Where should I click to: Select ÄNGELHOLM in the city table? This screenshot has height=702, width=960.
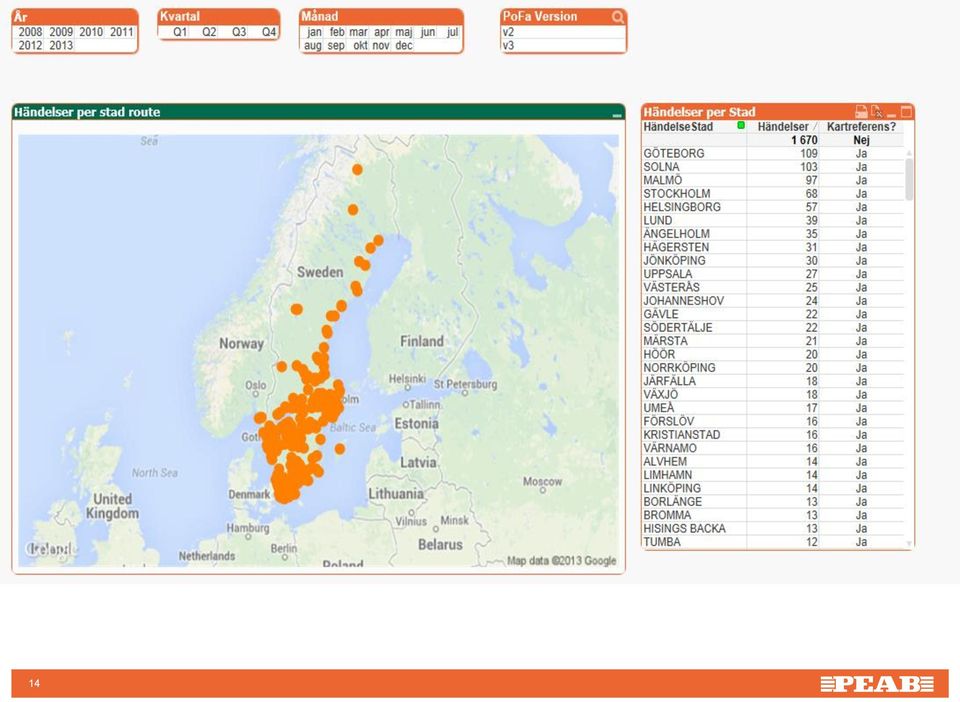click(x=677, y=234)
